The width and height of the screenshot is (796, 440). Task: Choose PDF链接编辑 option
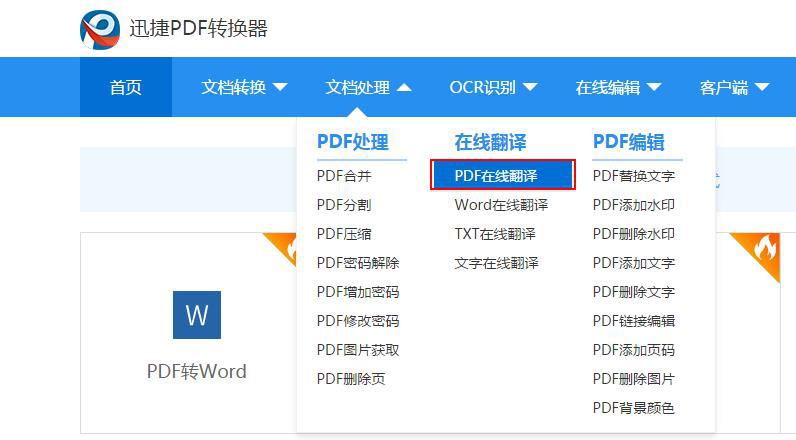(634, 321)
